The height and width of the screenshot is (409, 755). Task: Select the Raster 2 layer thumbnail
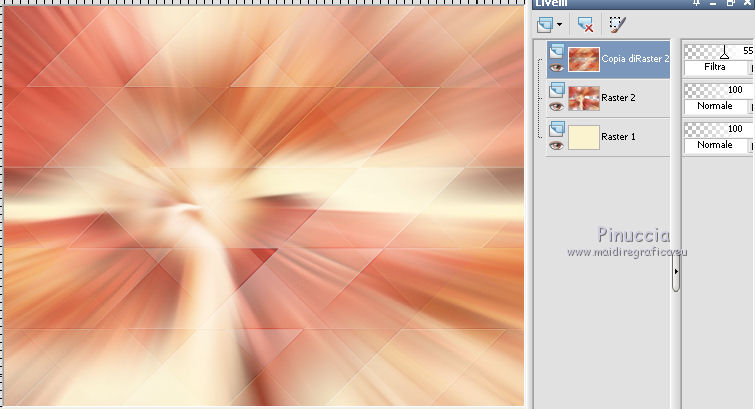584,98
